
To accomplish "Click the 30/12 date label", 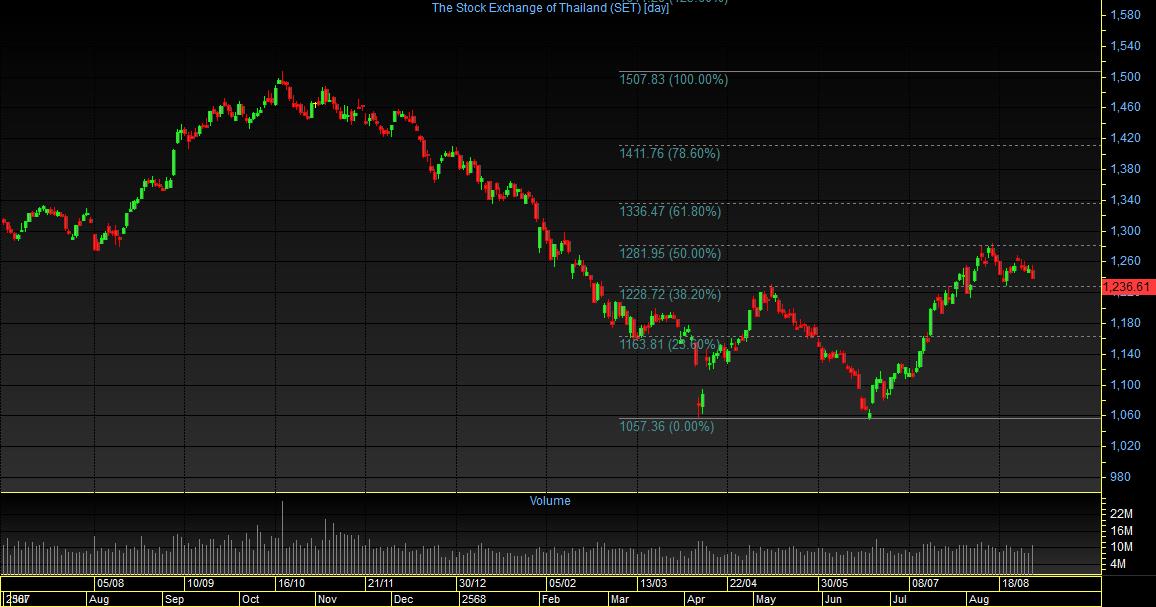I will (472, 583).
